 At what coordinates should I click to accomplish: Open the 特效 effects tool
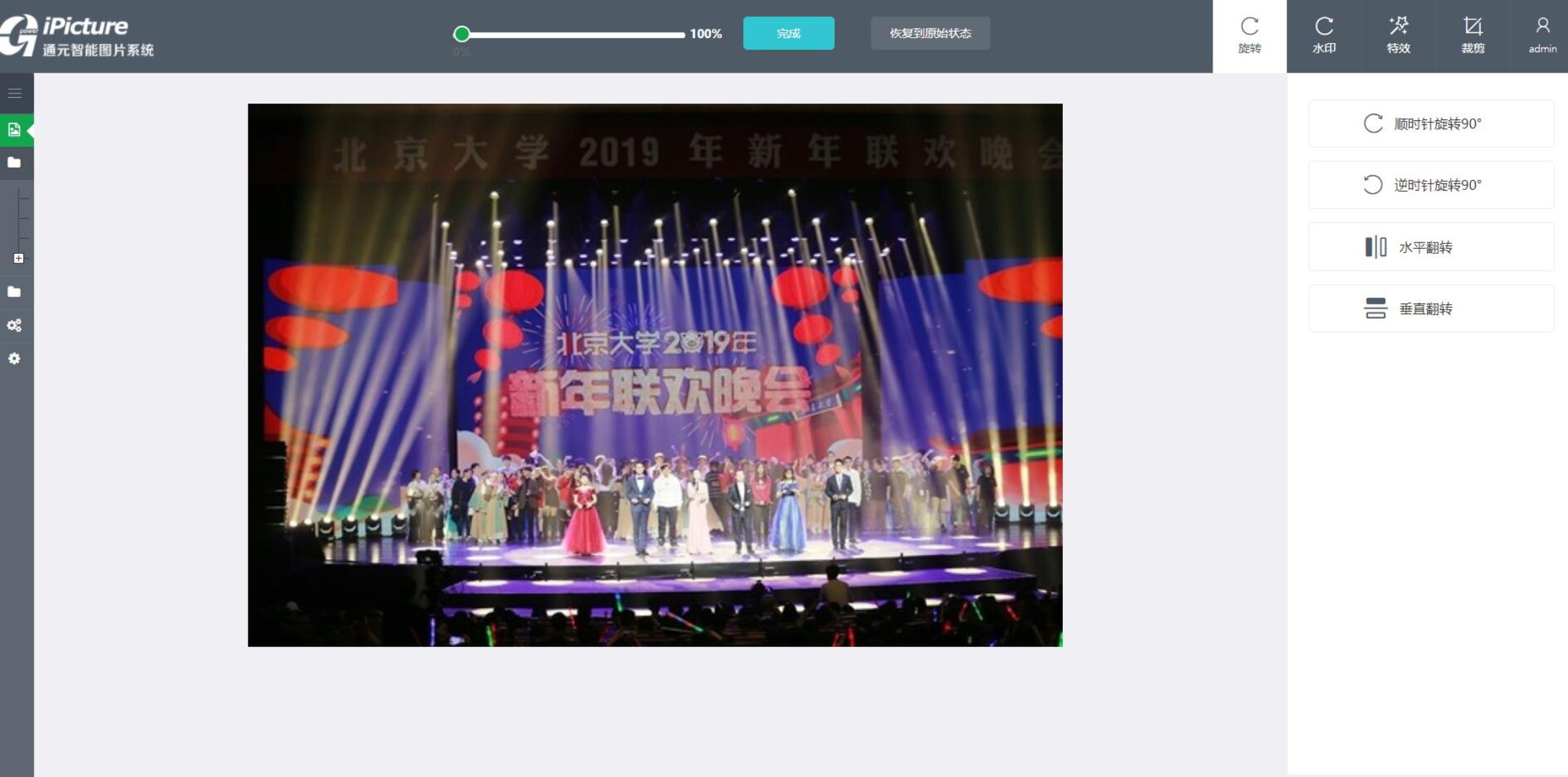point(1399,33)
